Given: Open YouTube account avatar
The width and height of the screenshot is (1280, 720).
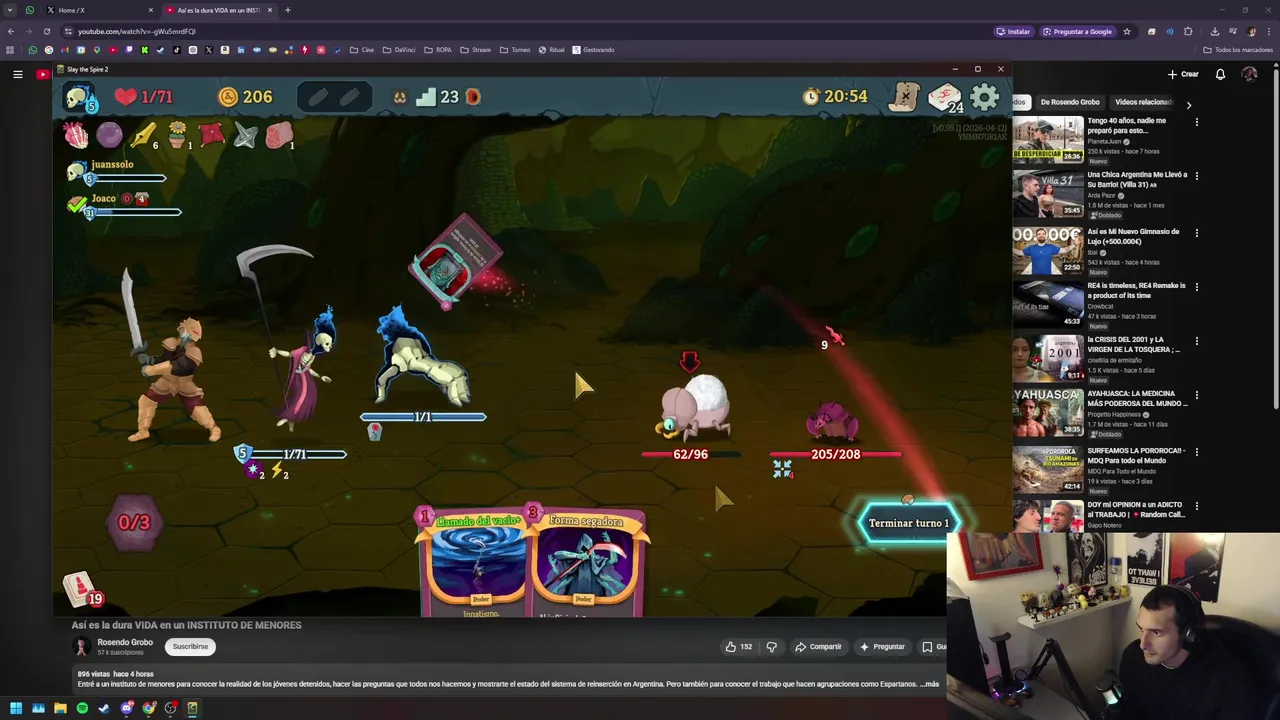Looking at the screenshot, I should click(1249, 74).
